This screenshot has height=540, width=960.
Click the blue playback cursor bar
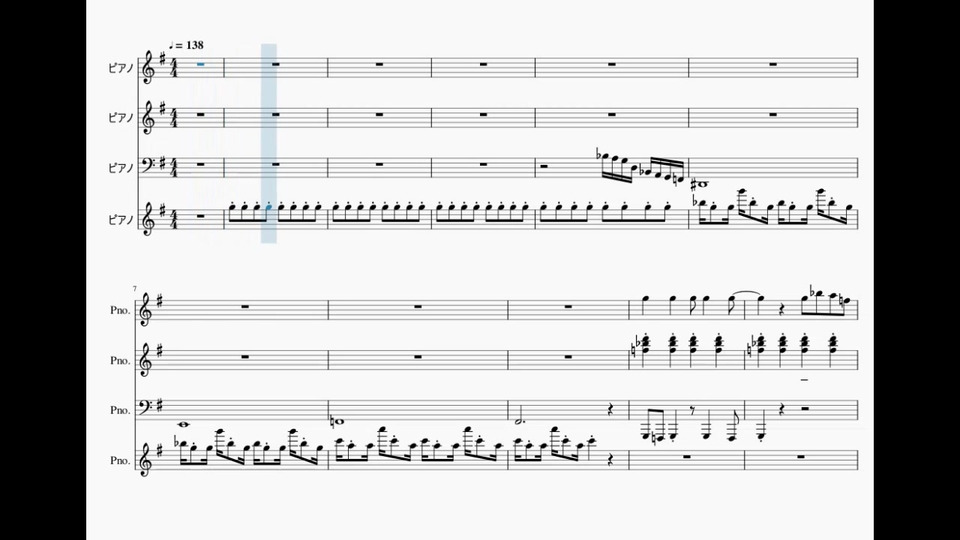269,143
